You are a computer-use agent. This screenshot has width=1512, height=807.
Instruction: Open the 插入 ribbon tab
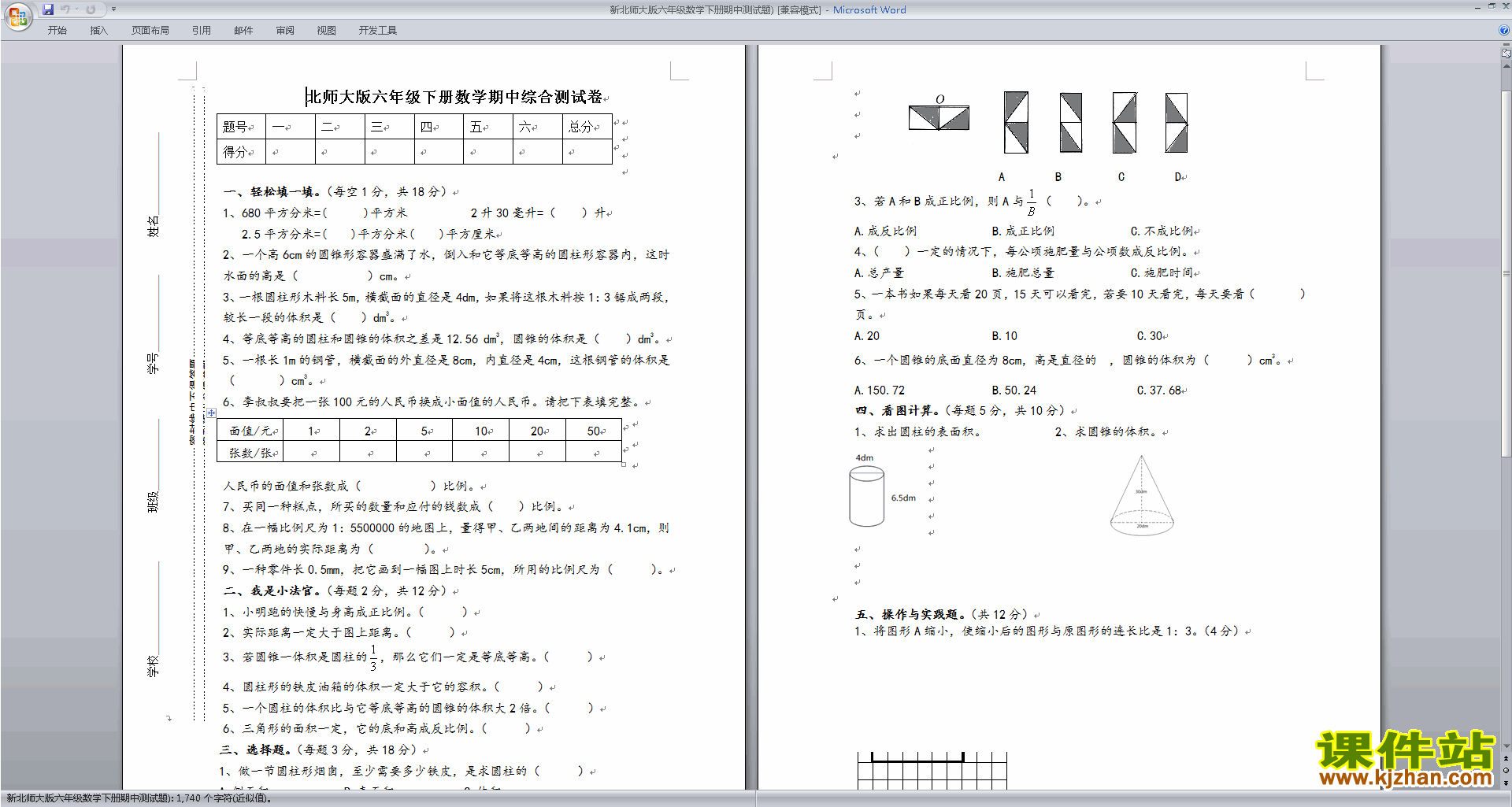98,31
